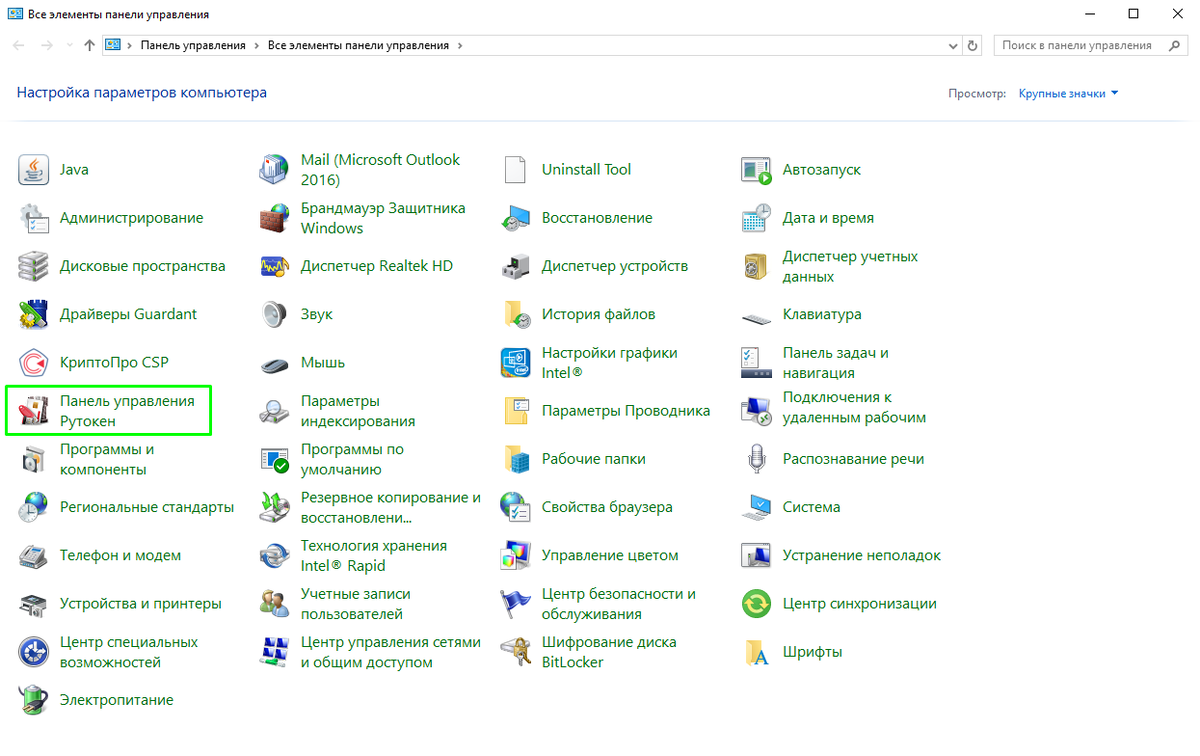Expand the address bar history dropdown arrow
Image resolution: width=1200 pixels, height=756 pixels.
click(x=952, y=45)
